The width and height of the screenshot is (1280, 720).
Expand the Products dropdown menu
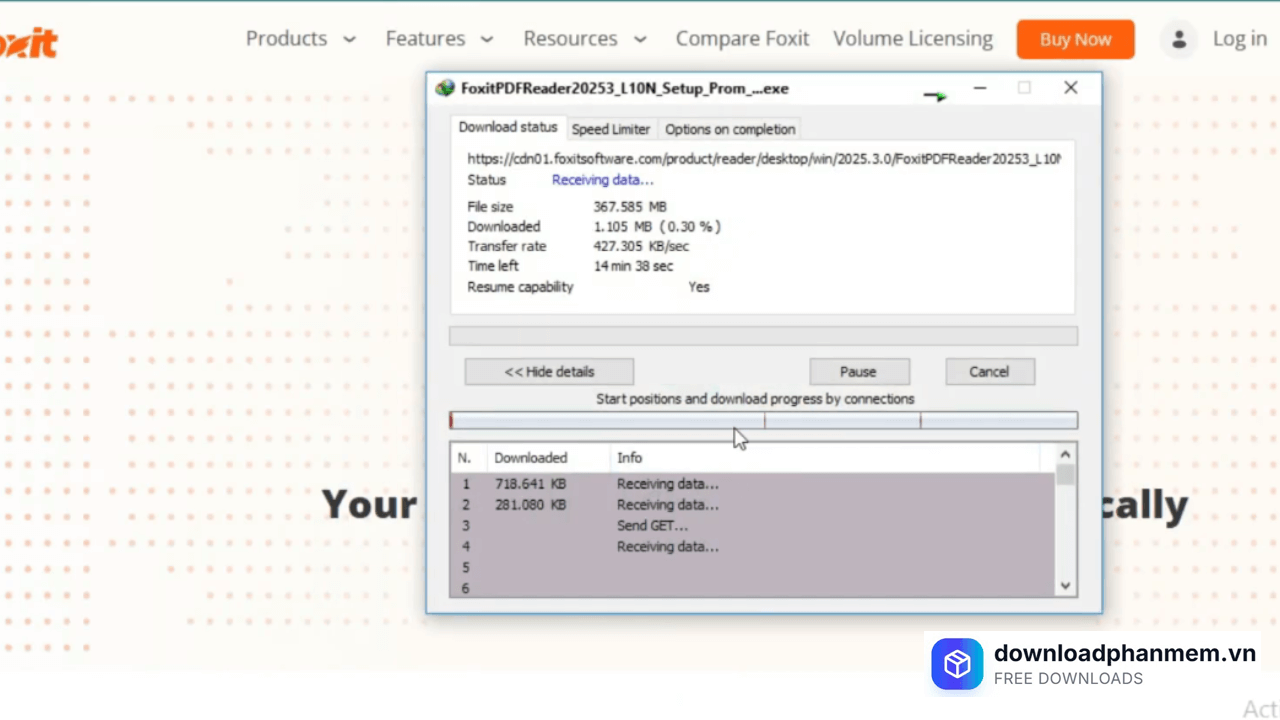pyautogui.click(x=300, y=39)
